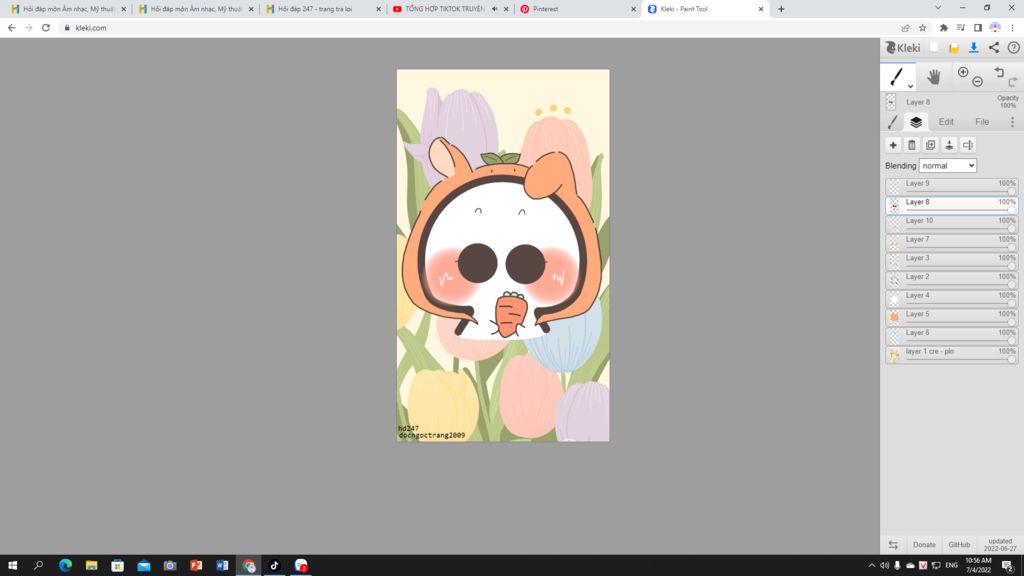Click the drawing canvas artwork
The image size is (1024, 576).
503,255
